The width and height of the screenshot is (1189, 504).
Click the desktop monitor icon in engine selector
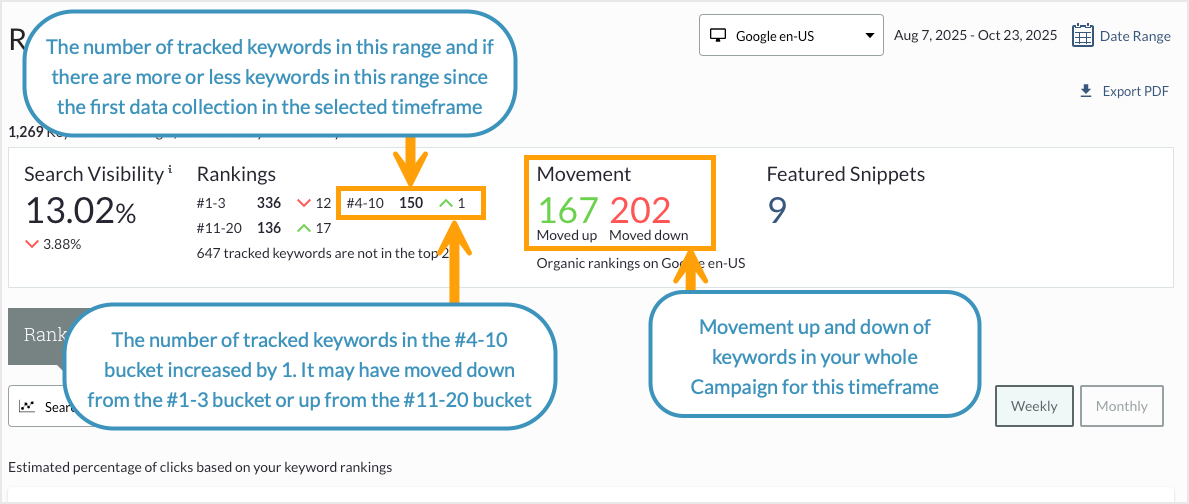point(717,36)
